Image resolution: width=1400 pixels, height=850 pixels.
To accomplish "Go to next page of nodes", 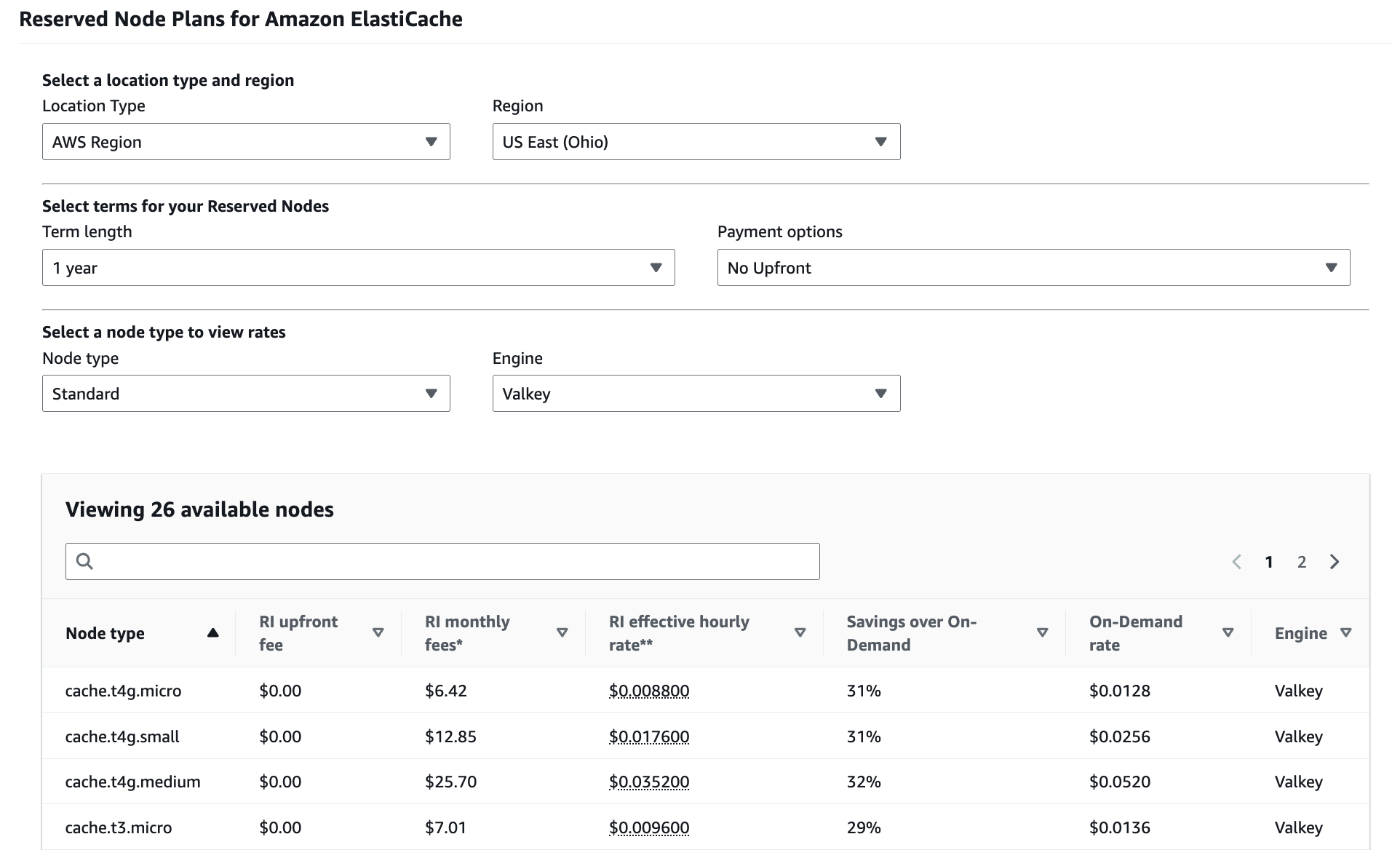I will tap(1335, 562).
